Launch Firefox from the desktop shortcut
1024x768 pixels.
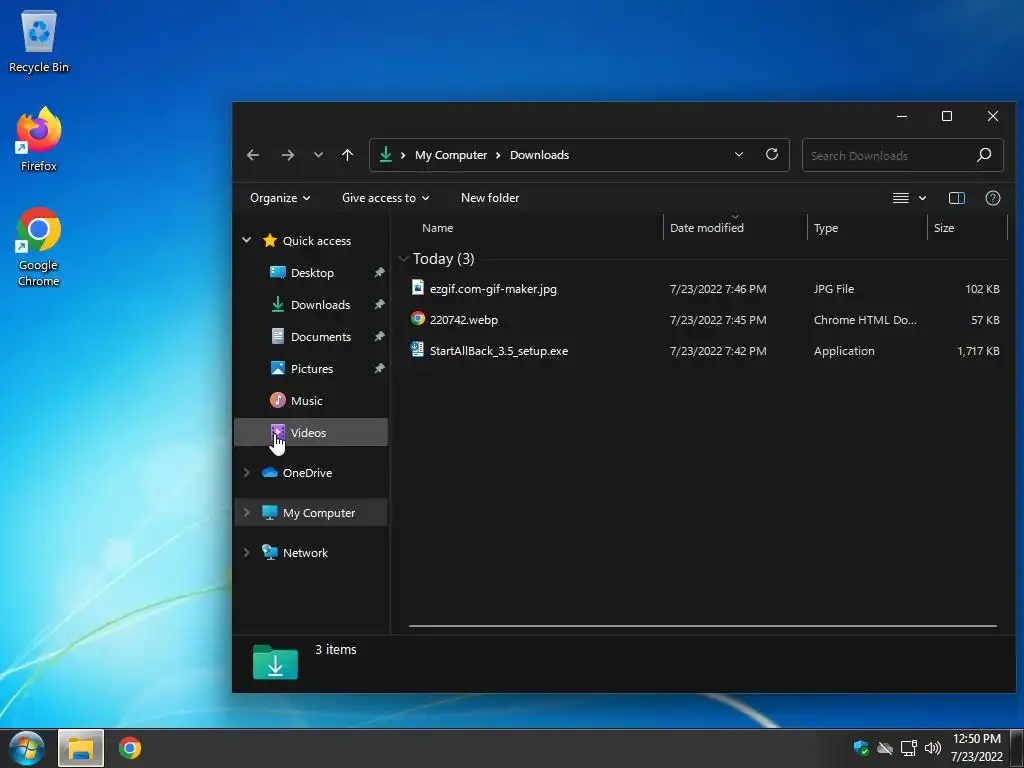39,139
